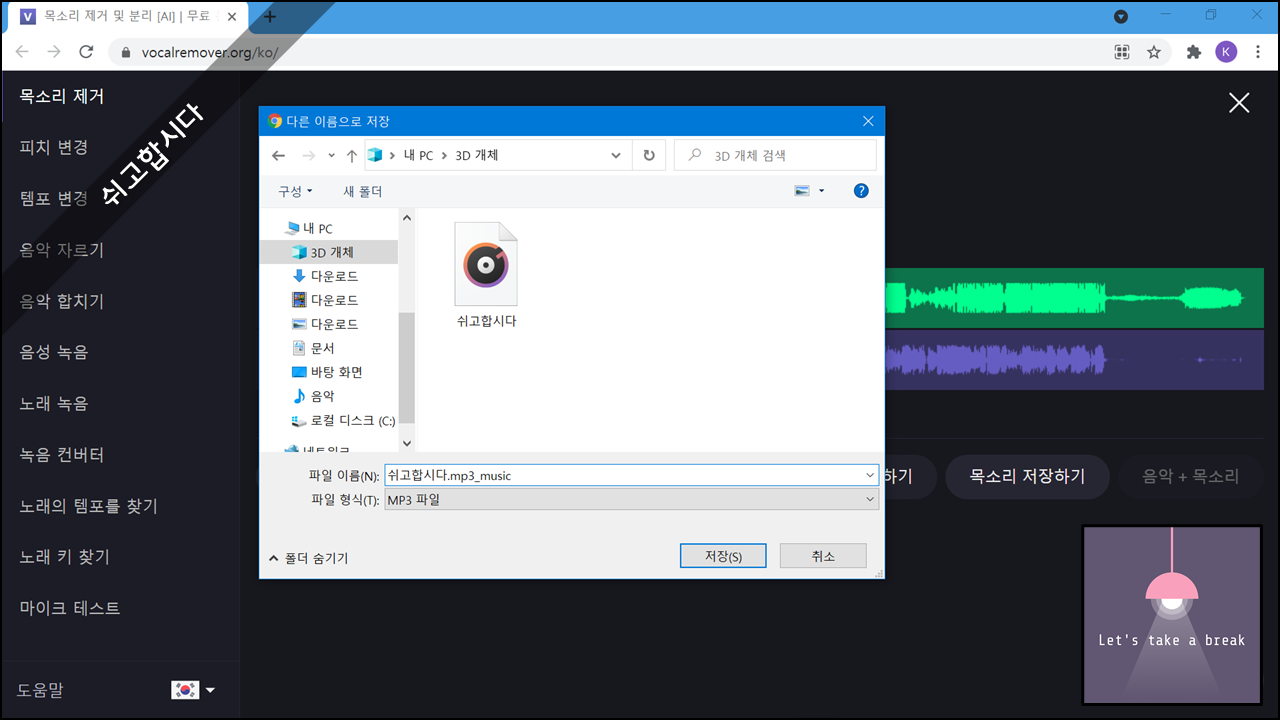Select 로컬 디스크 (C:) in the tree
Viewport: 1280px width, 720px height.
[343, 421]
